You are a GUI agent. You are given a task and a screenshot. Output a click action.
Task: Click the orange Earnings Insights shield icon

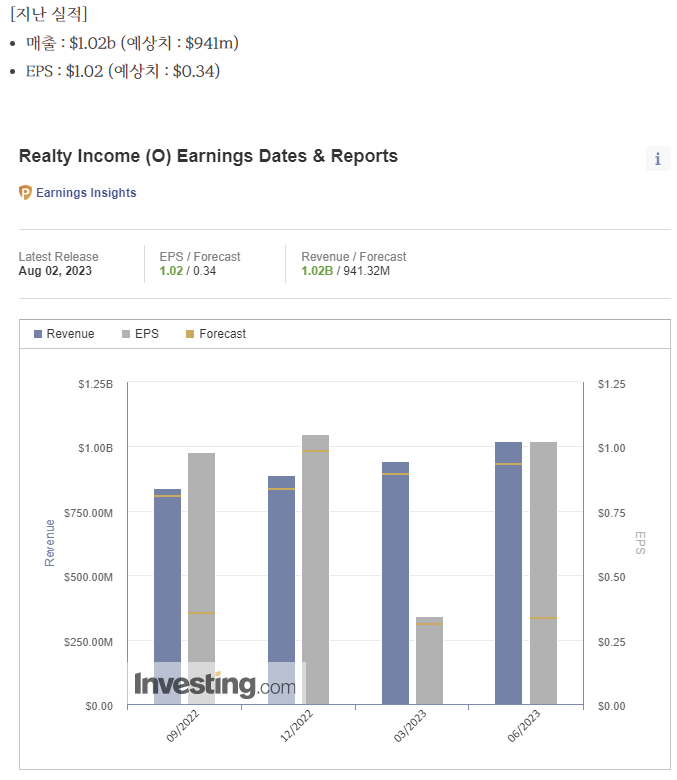click(x=25, y=193)
